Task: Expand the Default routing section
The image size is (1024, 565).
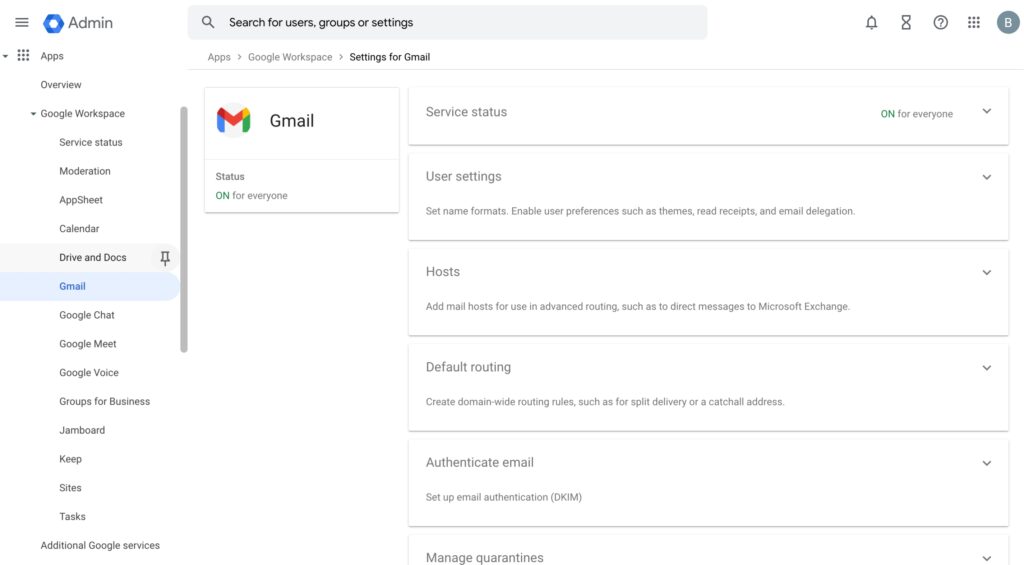Action: [x=986, y=368]
